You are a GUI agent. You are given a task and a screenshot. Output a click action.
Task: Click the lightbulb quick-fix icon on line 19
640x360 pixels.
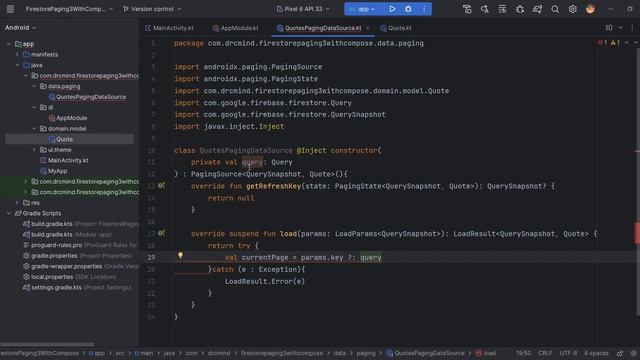click(x=180, y=256)
